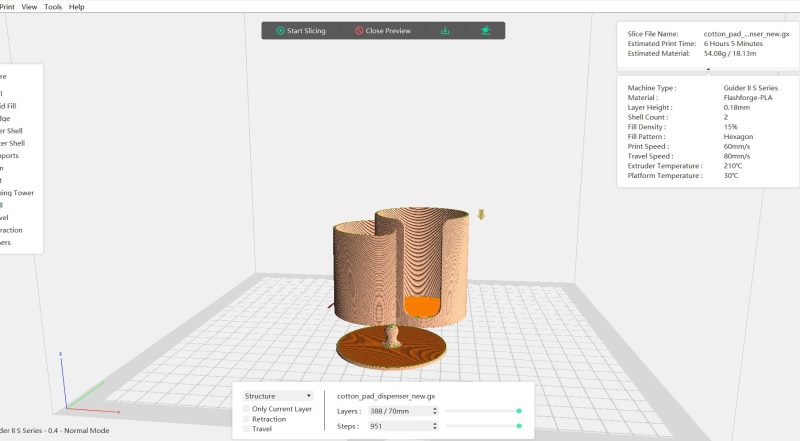The width and height of the screenshot is (800, 441).
Task: Open the Help menu
Action: (x=77, y=7)
